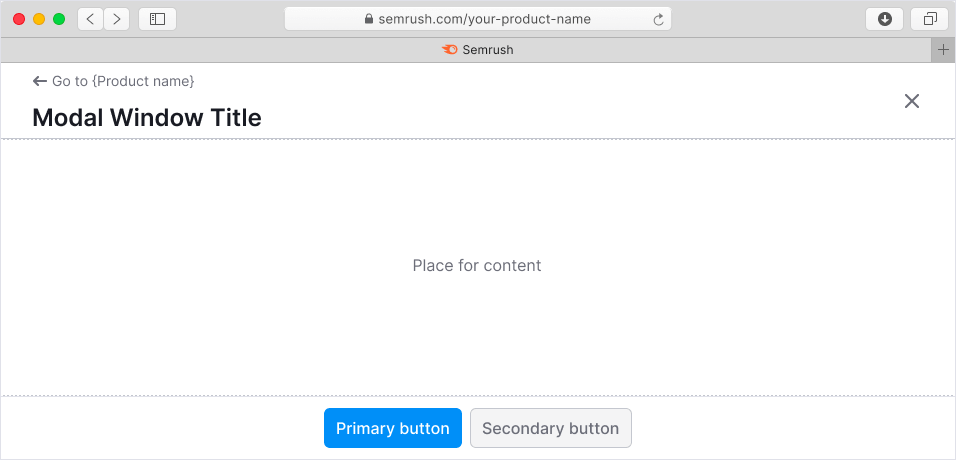The image size is (956, 460).
Task: Click the left arrow beside Go to
Action: [x=40, y=81]
